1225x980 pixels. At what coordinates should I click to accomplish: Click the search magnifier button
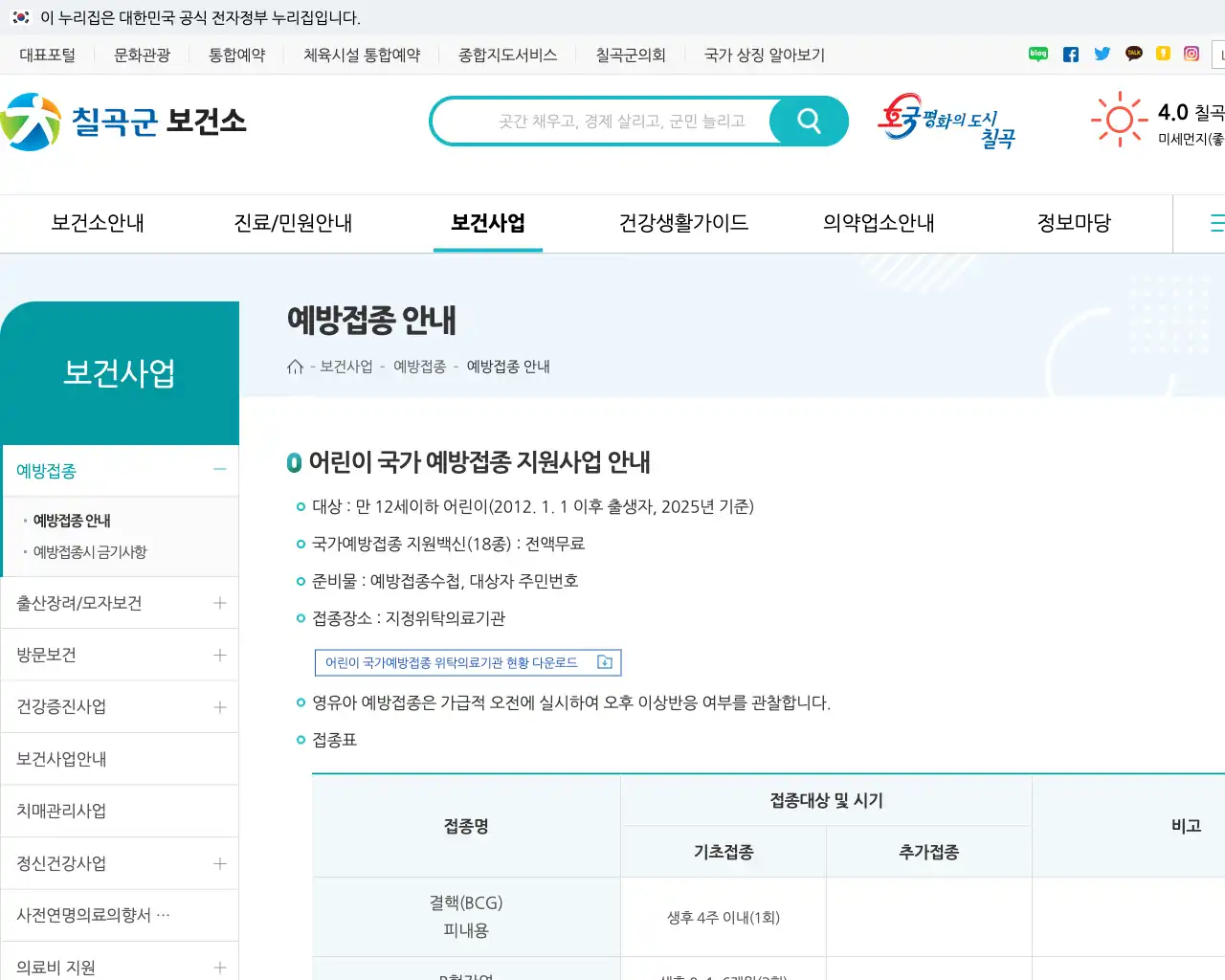click(x=808, y=121)
